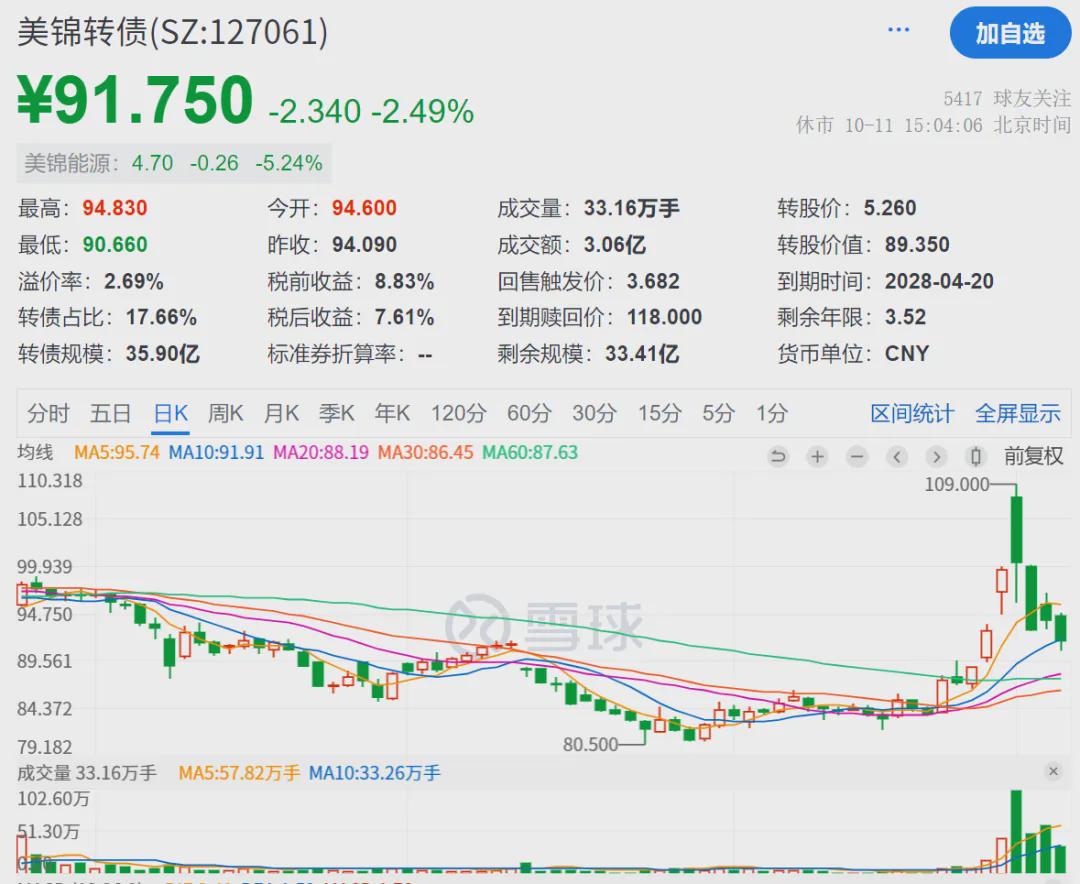Click the 美锦能源 underlying stock quote
The width and height of the screenshot is (1080, 884).
[174, 163]
